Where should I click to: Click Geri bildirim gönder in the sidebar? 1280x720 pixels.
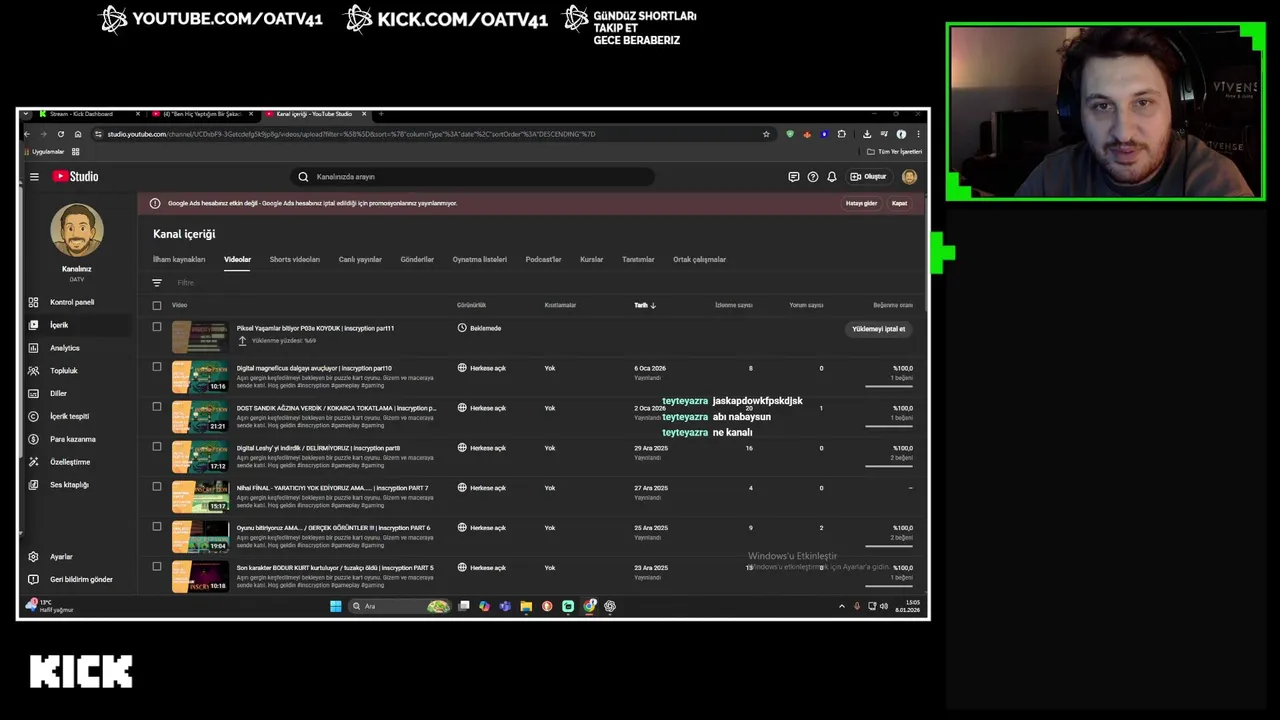[x=80, y=580]
